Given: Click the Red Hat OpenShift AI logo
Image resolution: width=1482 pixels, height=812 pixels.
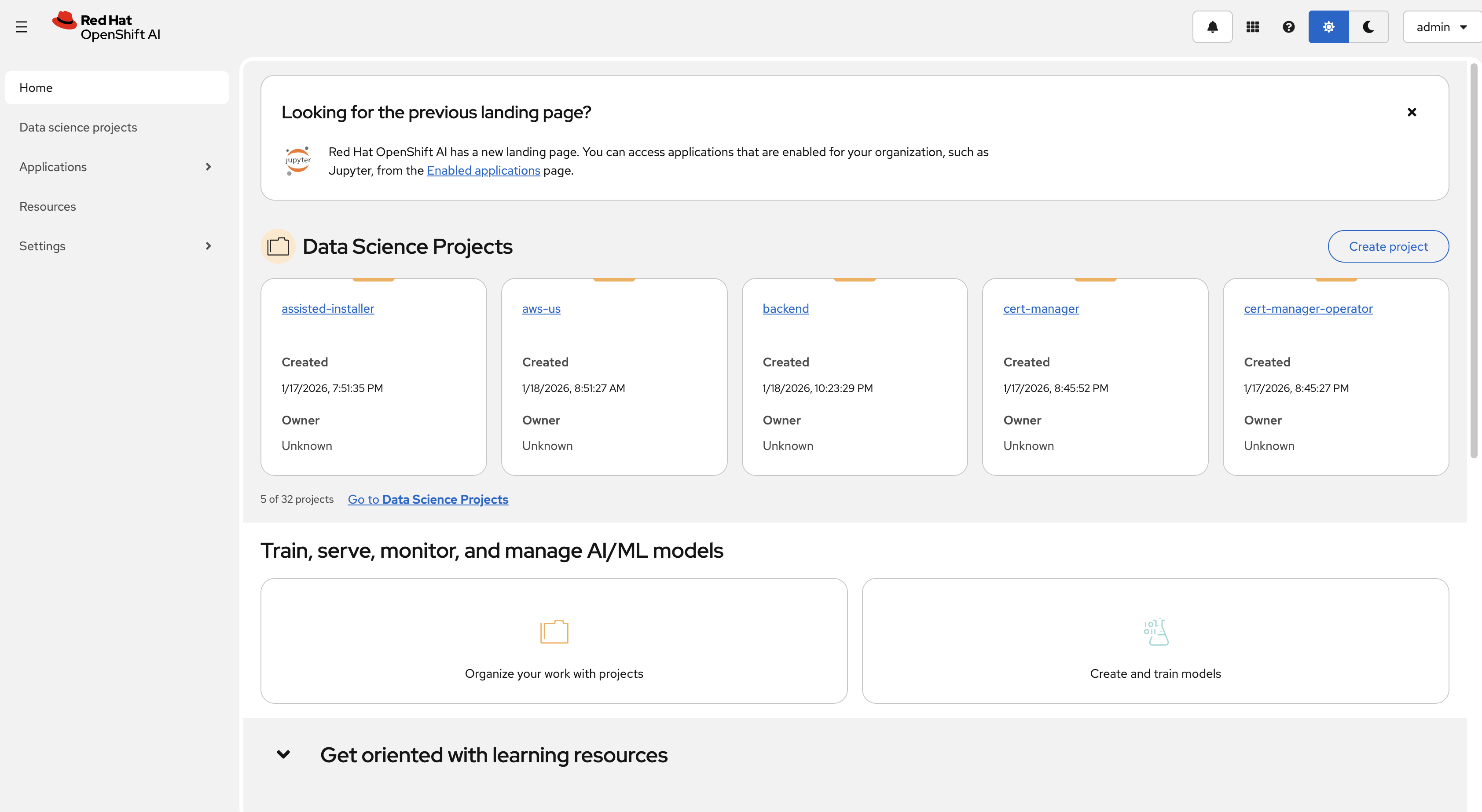Looking at the screenshot, I should [106, 26].
